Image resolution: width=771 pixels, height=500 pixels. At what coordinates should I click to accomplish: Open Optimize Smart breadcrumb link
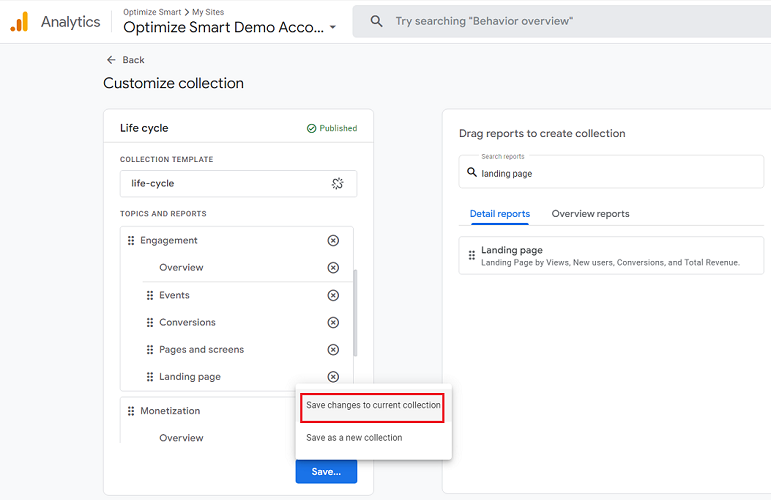coord(152,12)
